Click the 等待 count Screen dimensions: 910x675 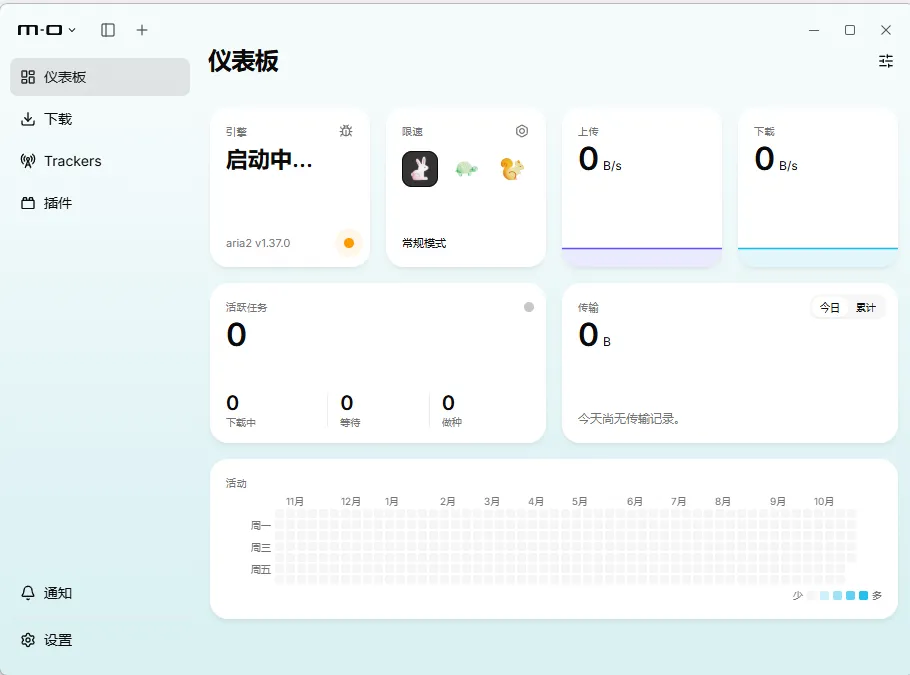click(347, 402)
